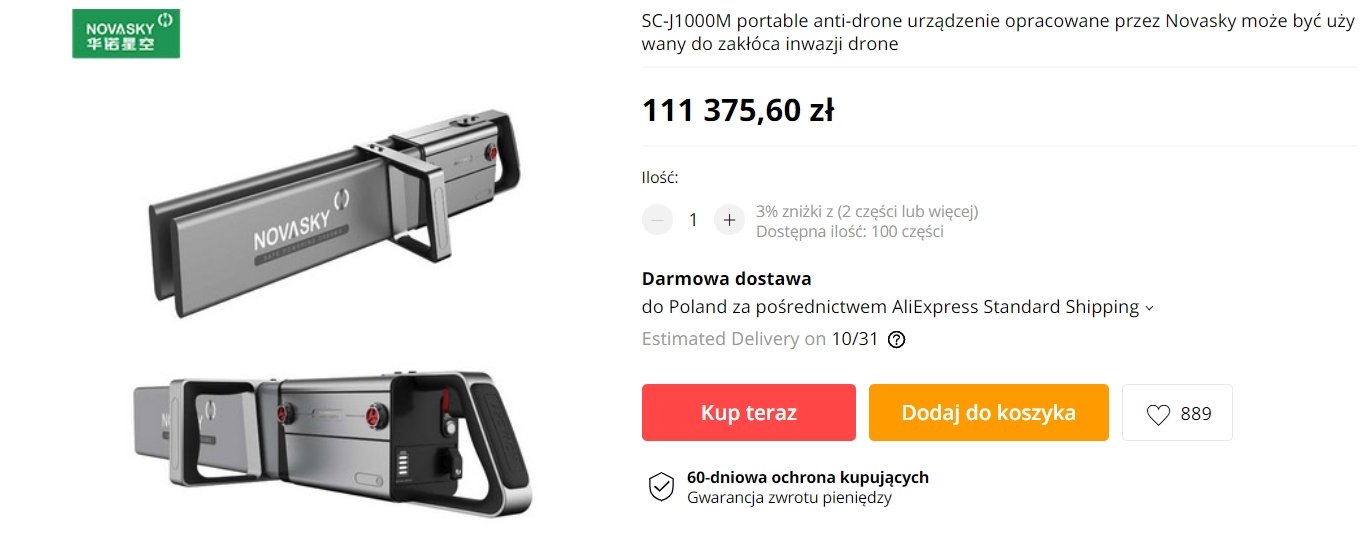
Task: Click the Novasky green brand logo
Action: (126, 34)
